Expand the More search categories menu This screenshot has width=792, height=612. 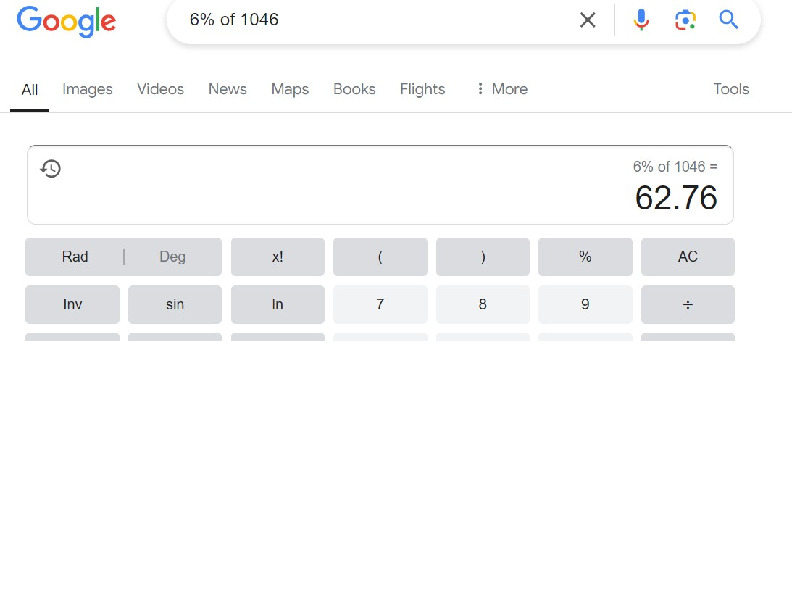(x=501, y=89)
